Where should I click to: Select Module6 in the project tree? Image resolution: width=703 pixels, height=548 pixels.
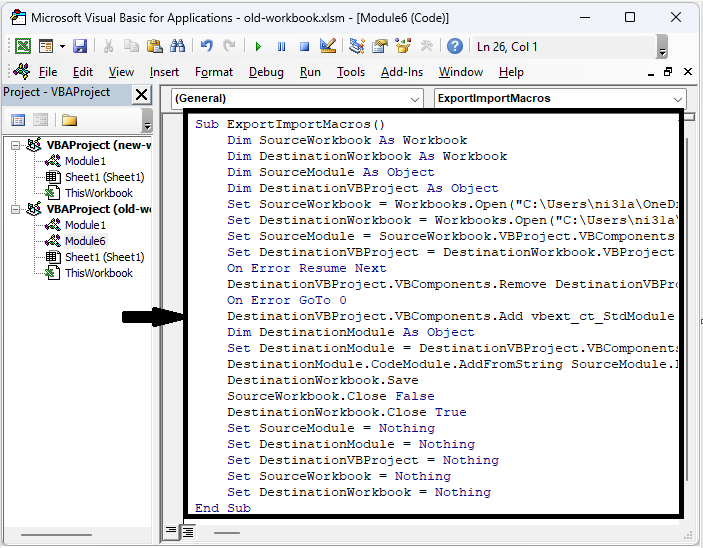[x=85, y=241]
